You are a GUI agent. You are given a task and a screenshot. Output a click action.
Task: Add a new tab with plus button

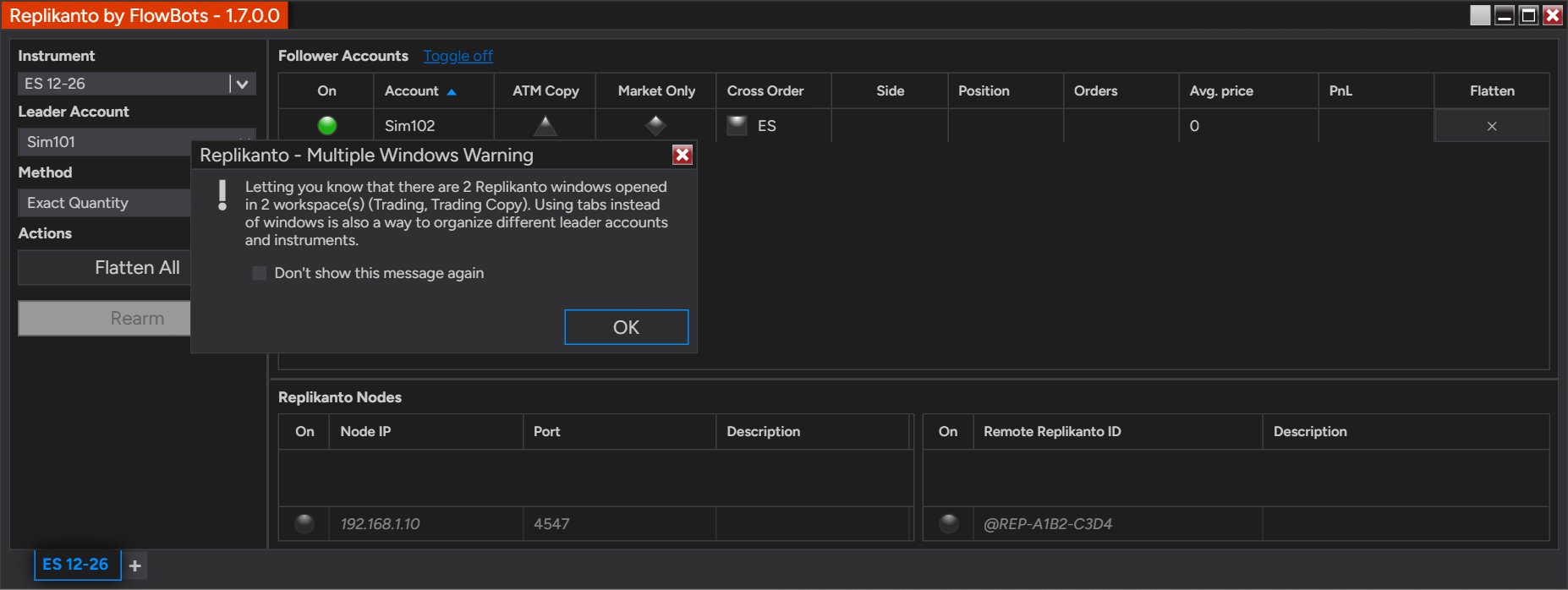135,565
